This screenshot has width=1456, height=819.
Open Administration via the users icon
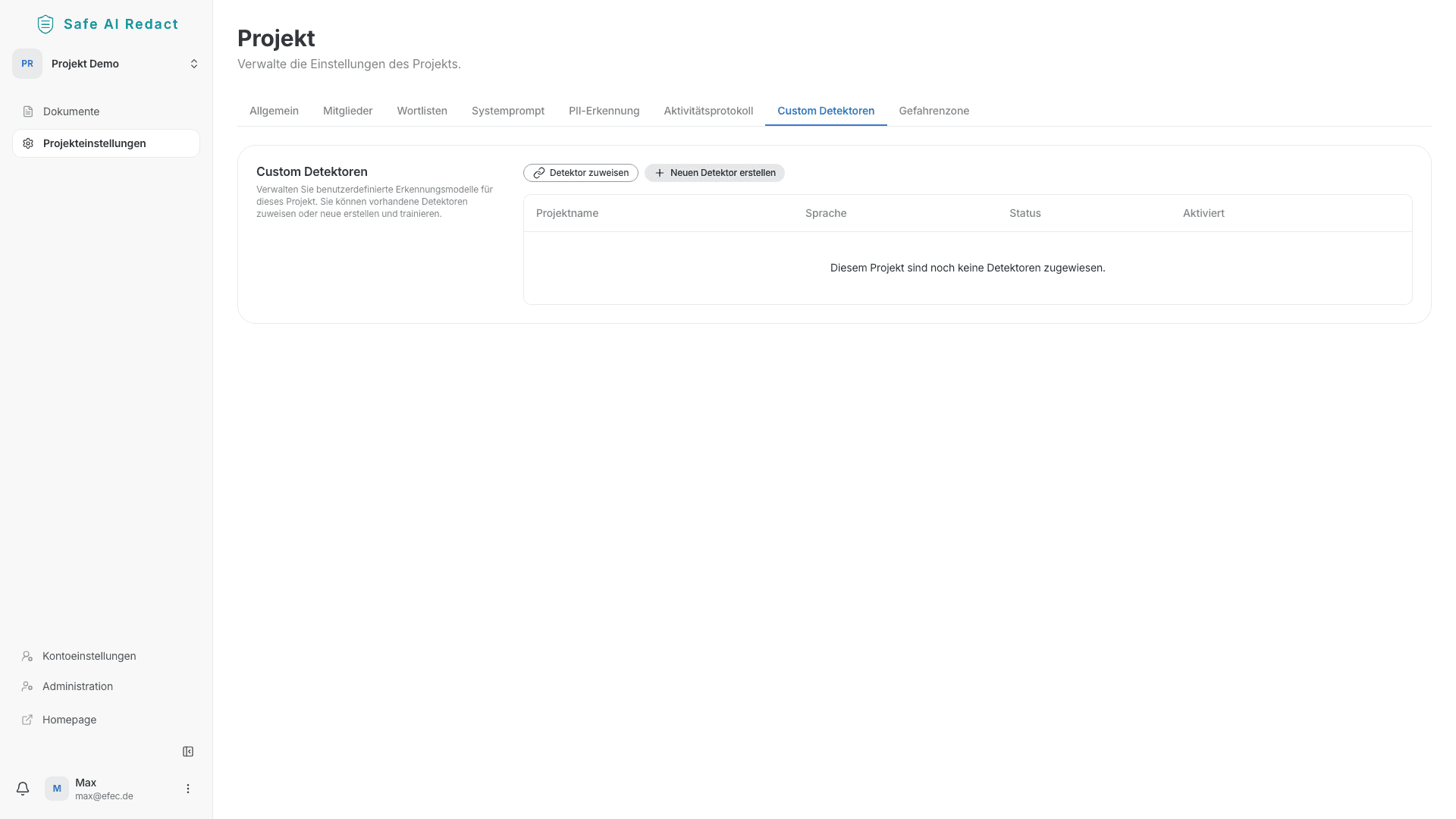[27, 686]
